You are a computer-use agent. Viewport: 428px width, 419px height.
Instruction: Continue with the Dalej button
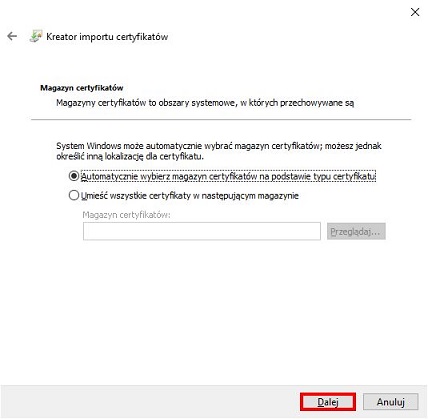(x=328, y=402)
